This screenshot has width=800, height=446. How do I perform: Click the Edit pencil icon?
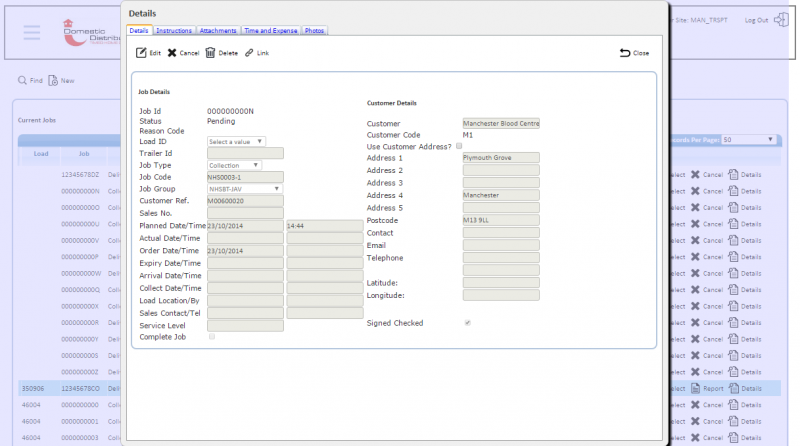pyautogui.click(x=141, y=53)
